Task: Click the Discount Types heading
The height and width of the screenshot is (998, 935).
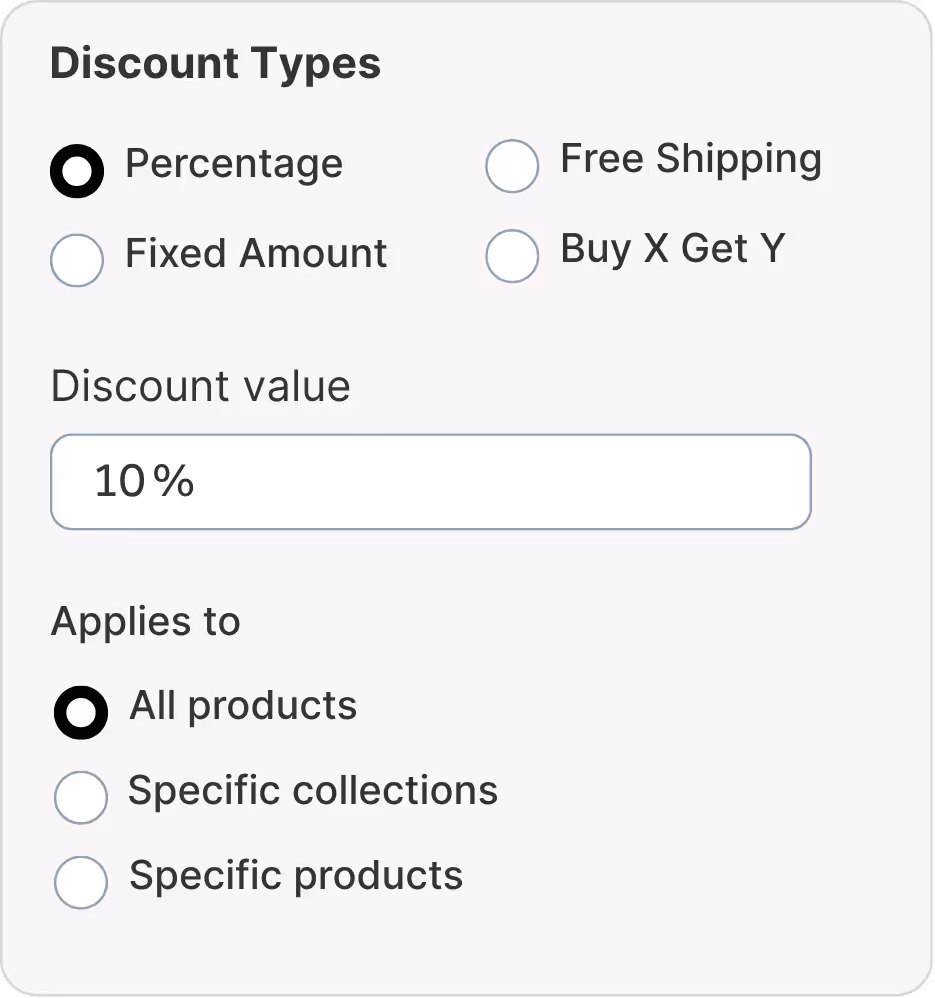Action: coord(216,62)
